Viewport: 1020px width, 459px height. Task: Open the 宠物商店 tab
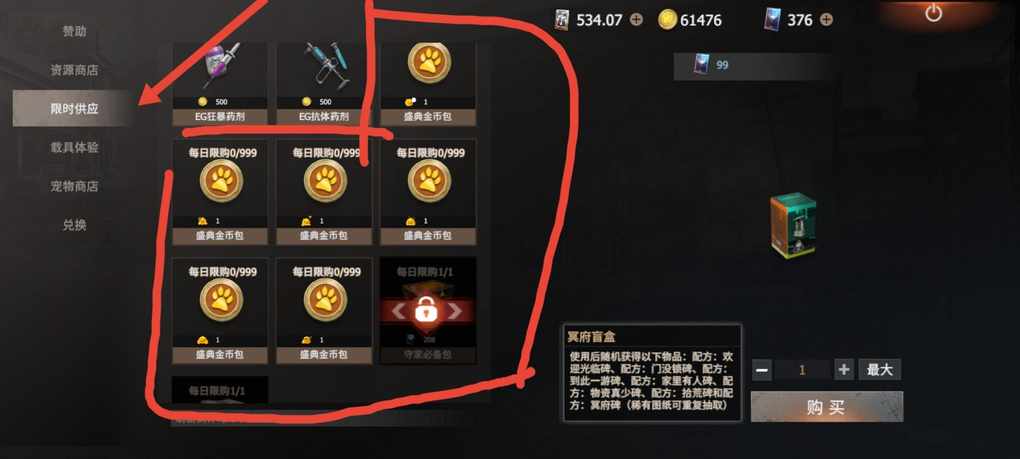pos(74,187)
